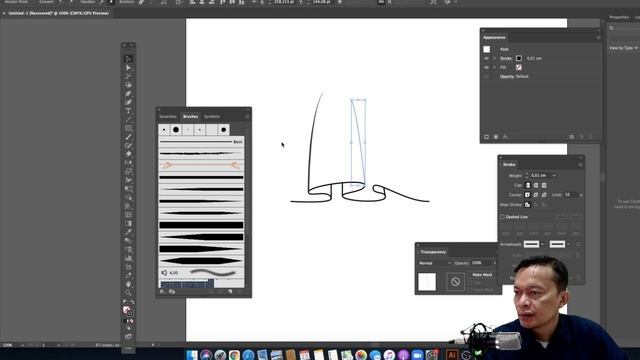The width and height of the screenshot is (640, 360).
Task: Open the Appearance panel options menu
Action: tap(598, 38)
